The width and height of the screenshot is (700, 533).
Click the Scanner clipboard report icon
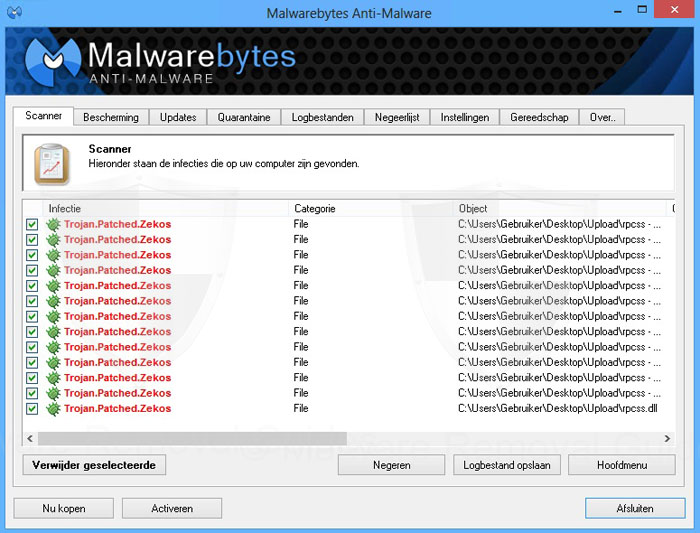pos(52,164)
